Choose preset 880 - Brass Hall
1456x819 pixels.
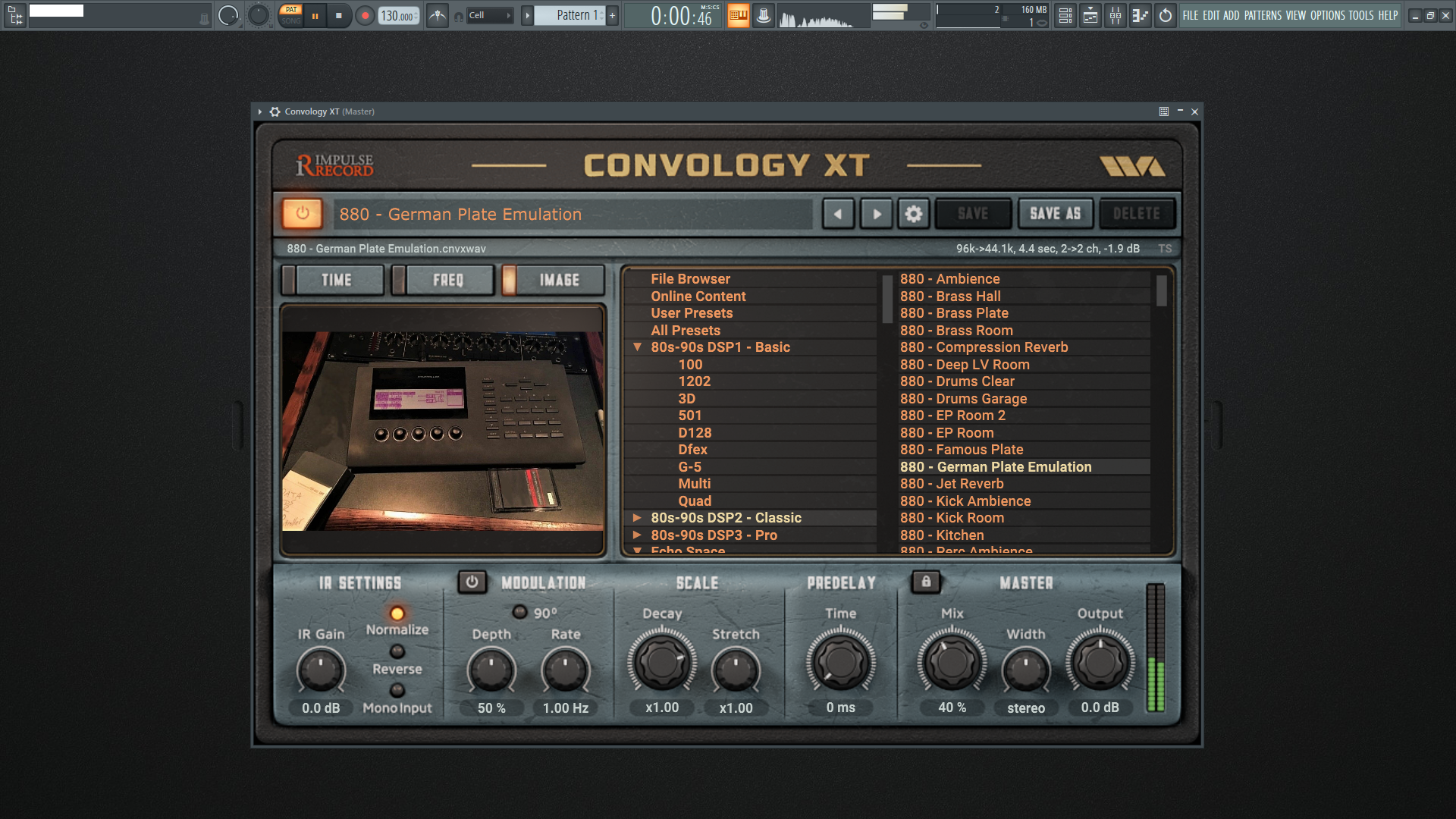click(950, 297)
